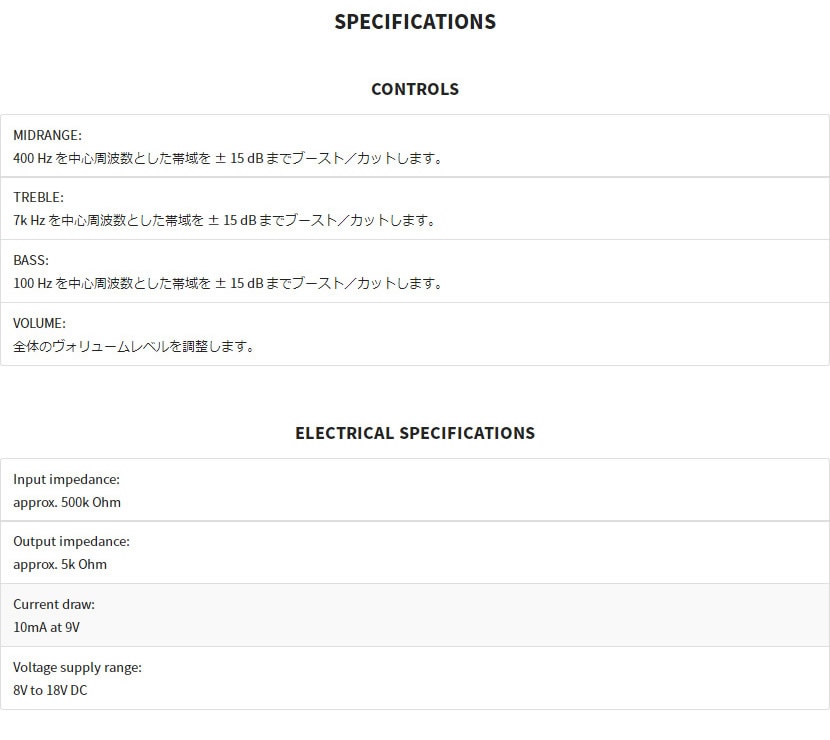Select the Output impedance label
The height and width of the screenshot is (740, 830).
click(x=71, y=542)
